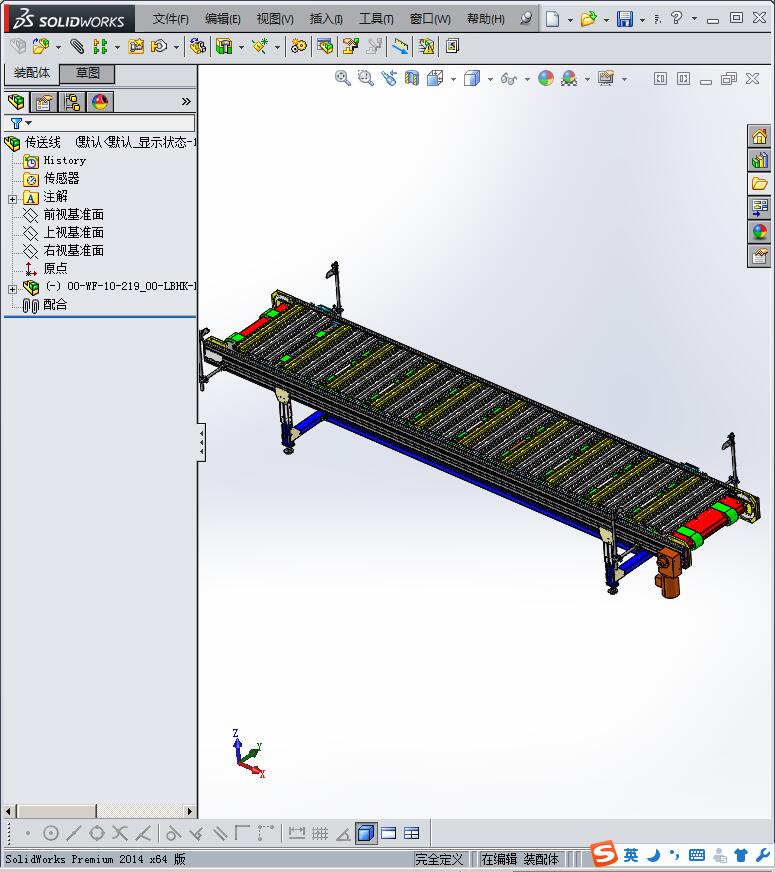Switch to the 草图 tab
Image resolution: width=775 pixels, height=872 pixels.
tap(87, 73)
